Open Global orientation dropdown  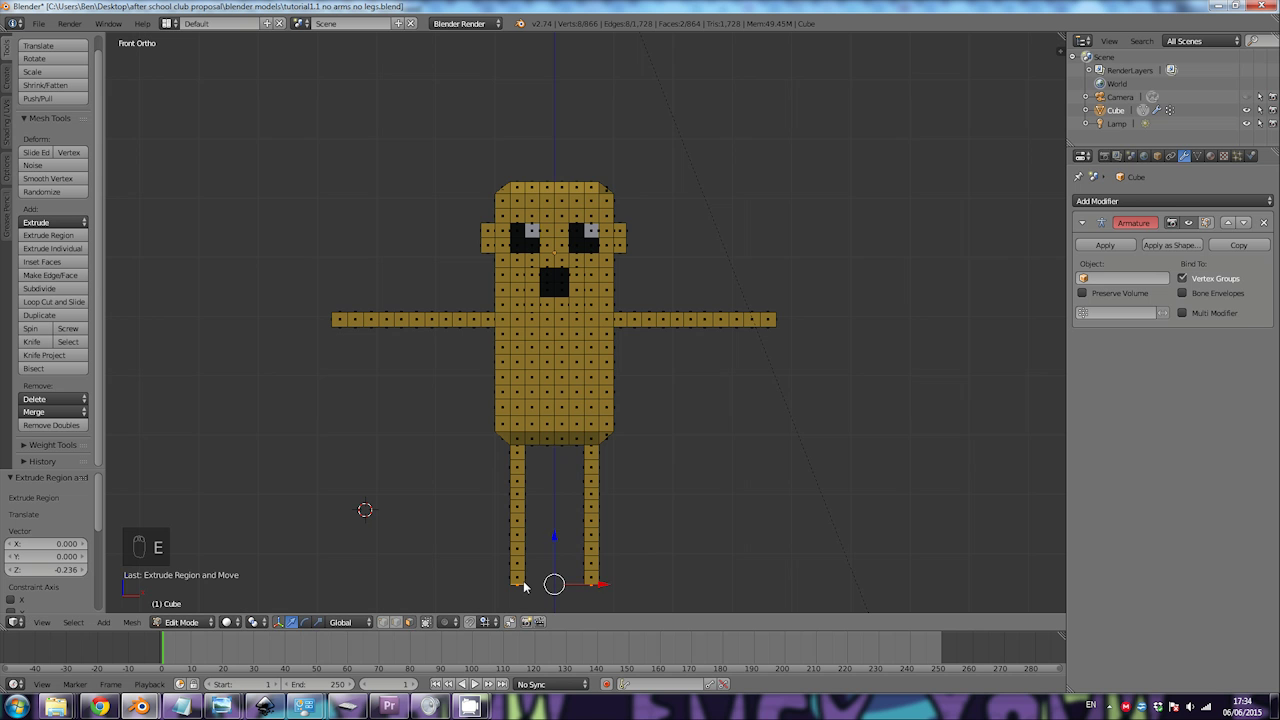(x=350, y=622)
